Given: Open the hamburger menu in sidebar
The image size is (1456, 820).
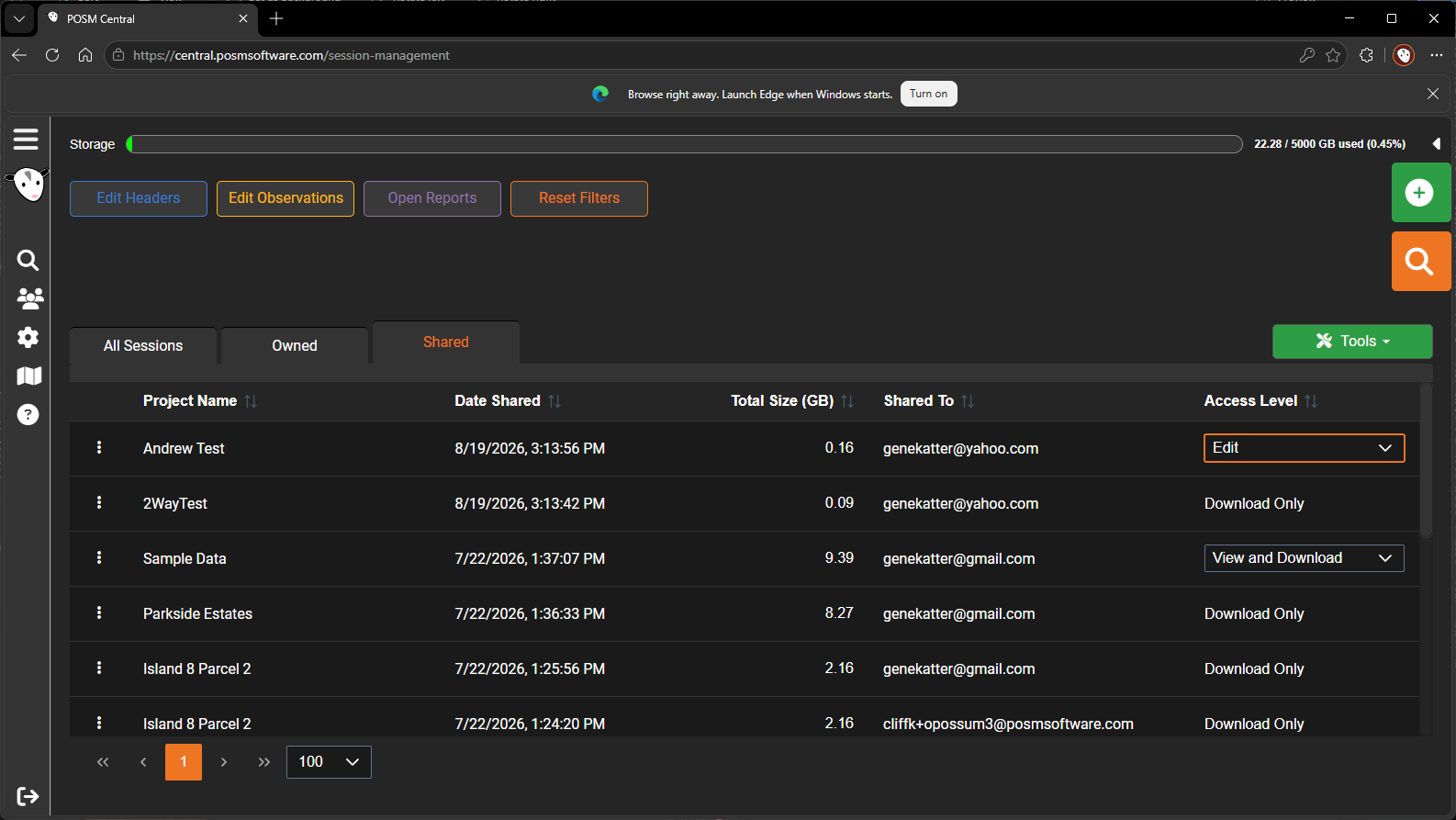Looking at the screenshot, I should 26,139.
